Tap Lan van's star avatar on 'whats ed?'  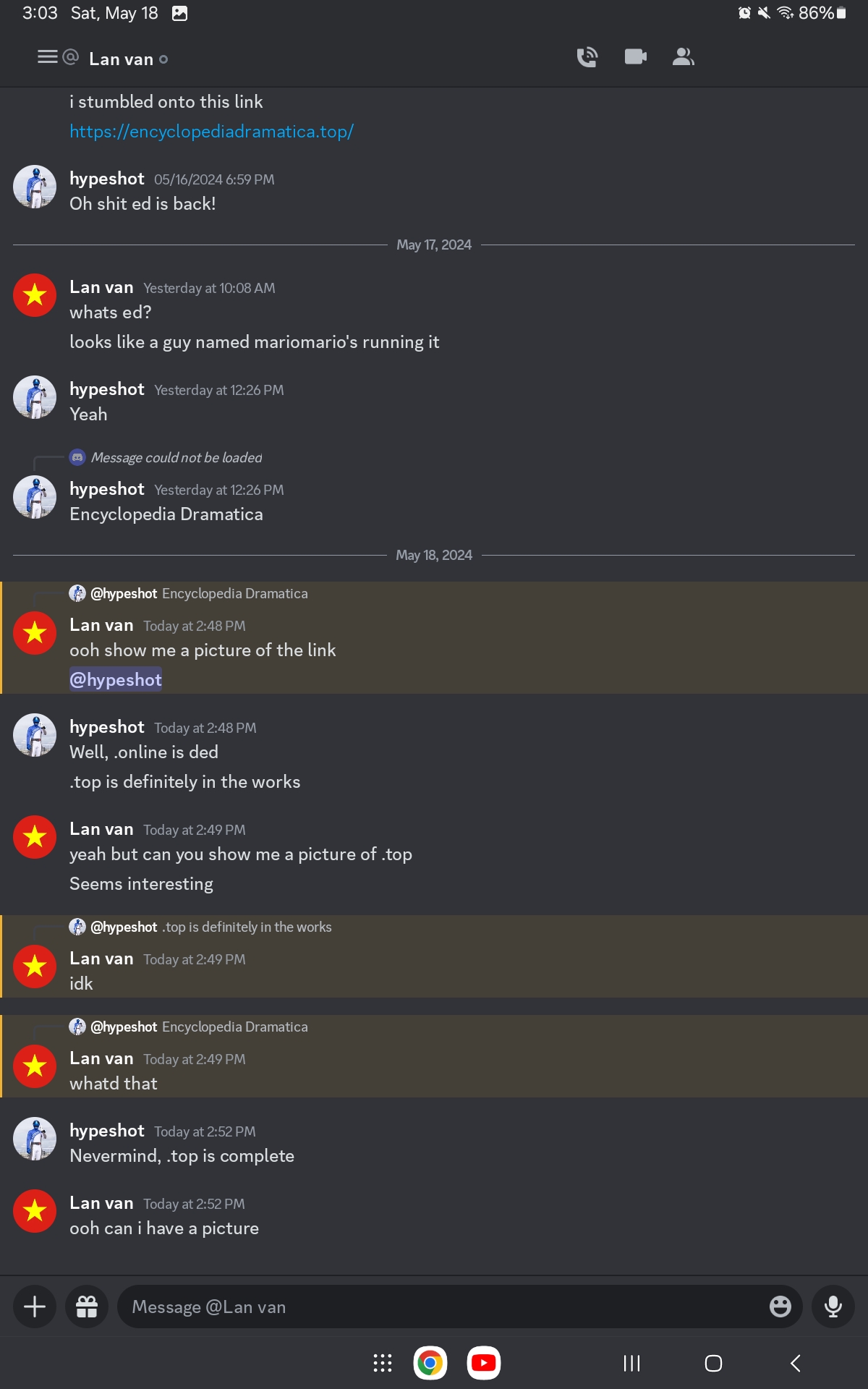(35, 295)
